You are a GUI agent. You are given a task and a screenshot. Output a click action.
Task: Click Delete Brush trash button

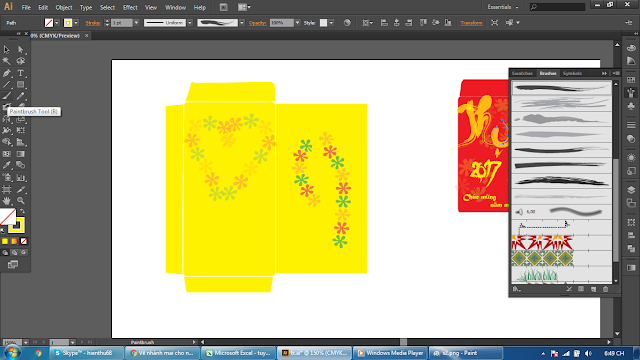coord(606,289)
